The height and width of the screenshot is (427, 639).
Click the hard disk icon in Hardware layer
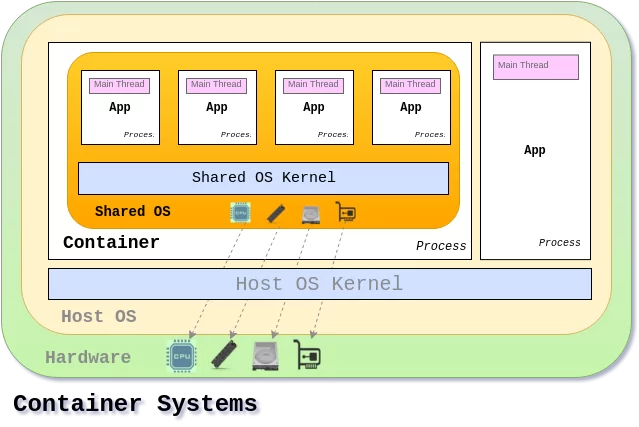coord(265,356)
